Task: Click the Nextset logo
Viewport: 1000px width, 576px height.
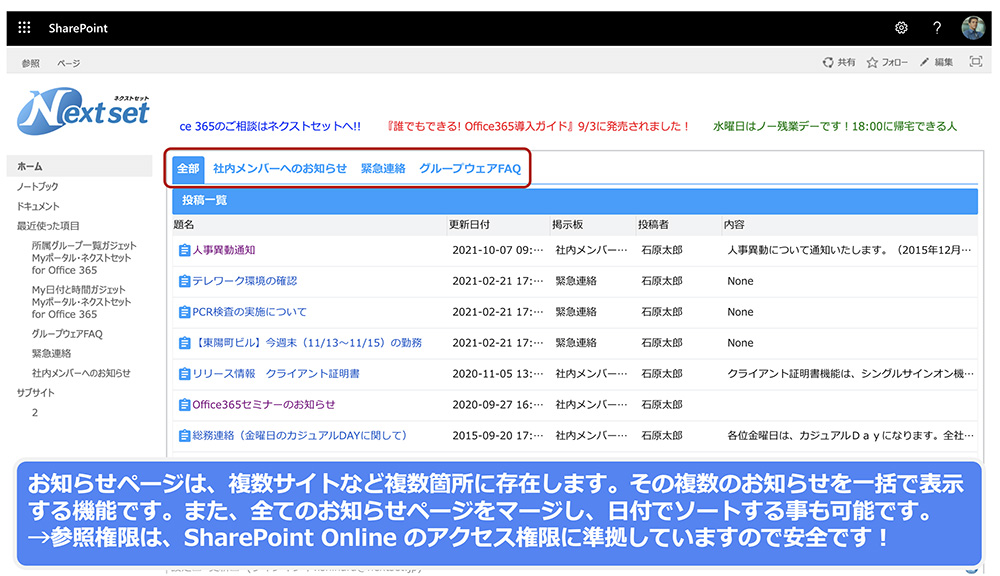Action: click(83, 112)
